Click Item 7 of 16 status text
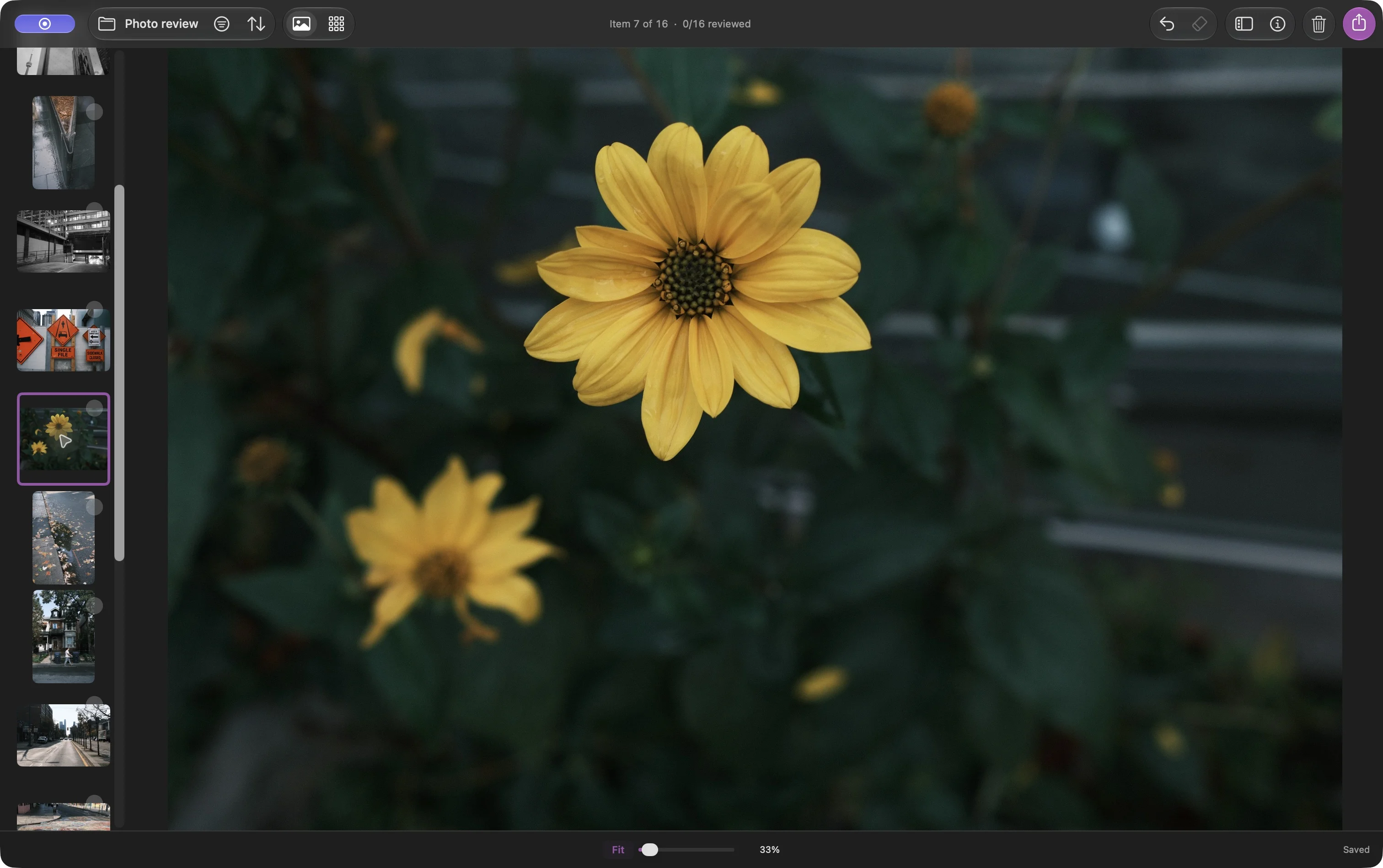 [x=638, y=23]
